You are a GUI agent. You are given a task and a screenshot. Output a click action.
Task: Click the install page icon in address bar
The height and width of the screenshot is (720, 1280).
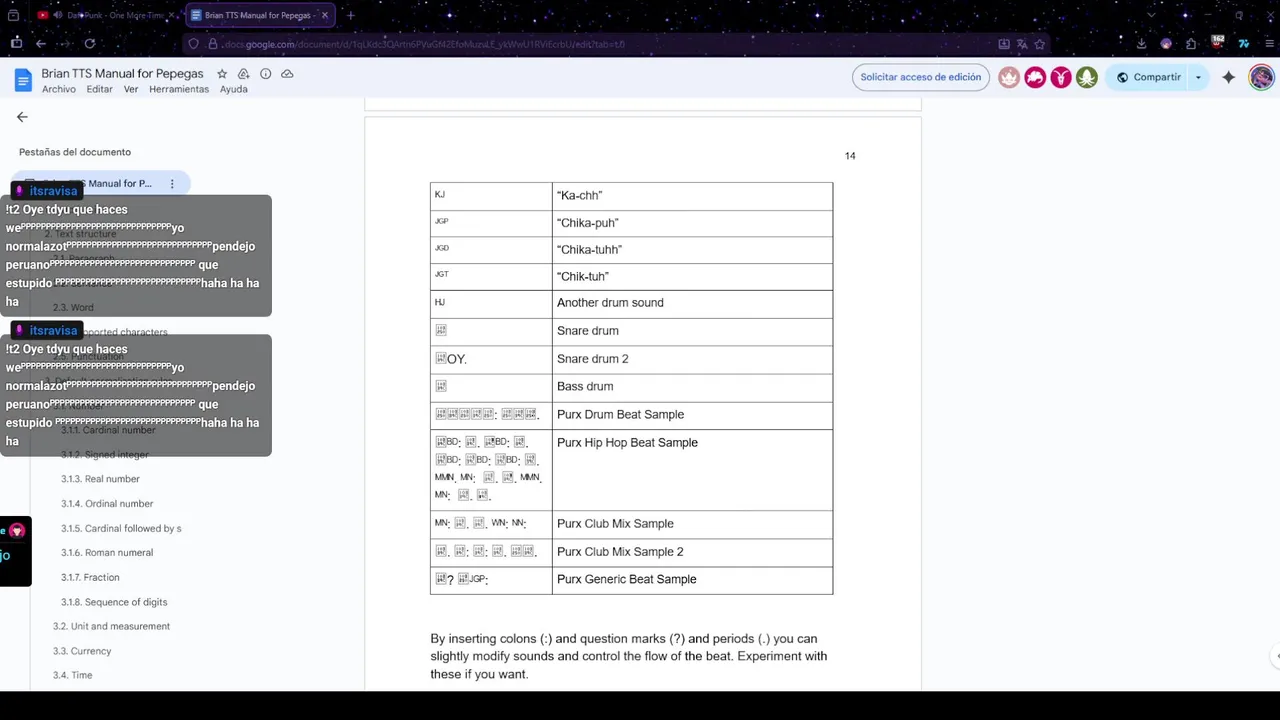click(x=1004, y=44)
